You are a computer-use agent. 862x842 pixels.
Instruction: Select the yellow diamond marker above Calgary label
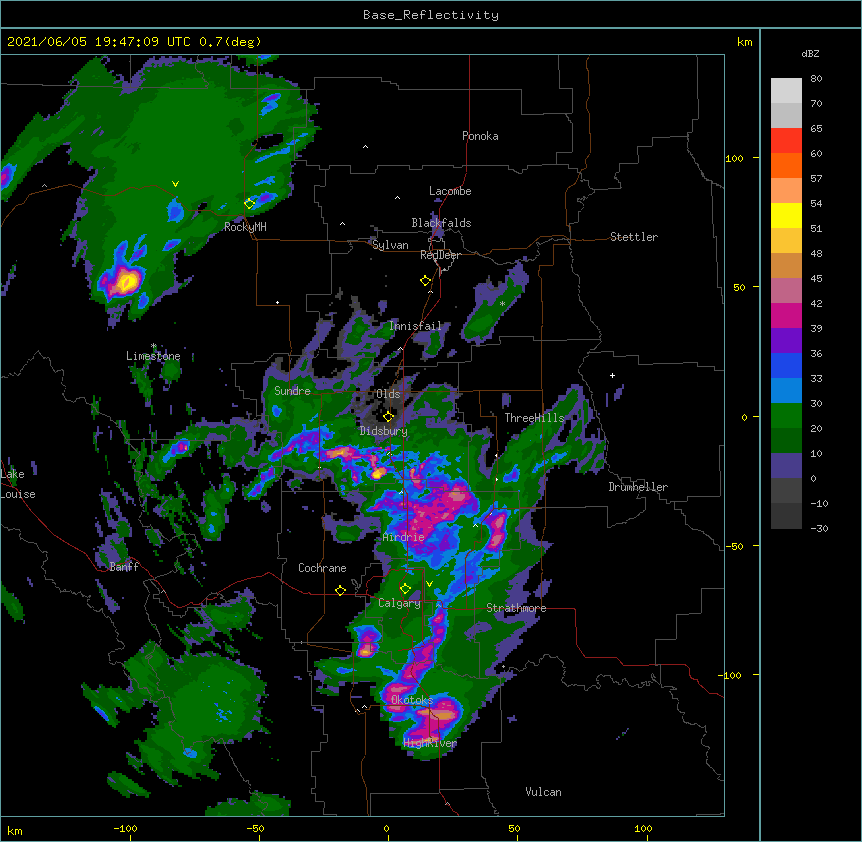(405, 589)
